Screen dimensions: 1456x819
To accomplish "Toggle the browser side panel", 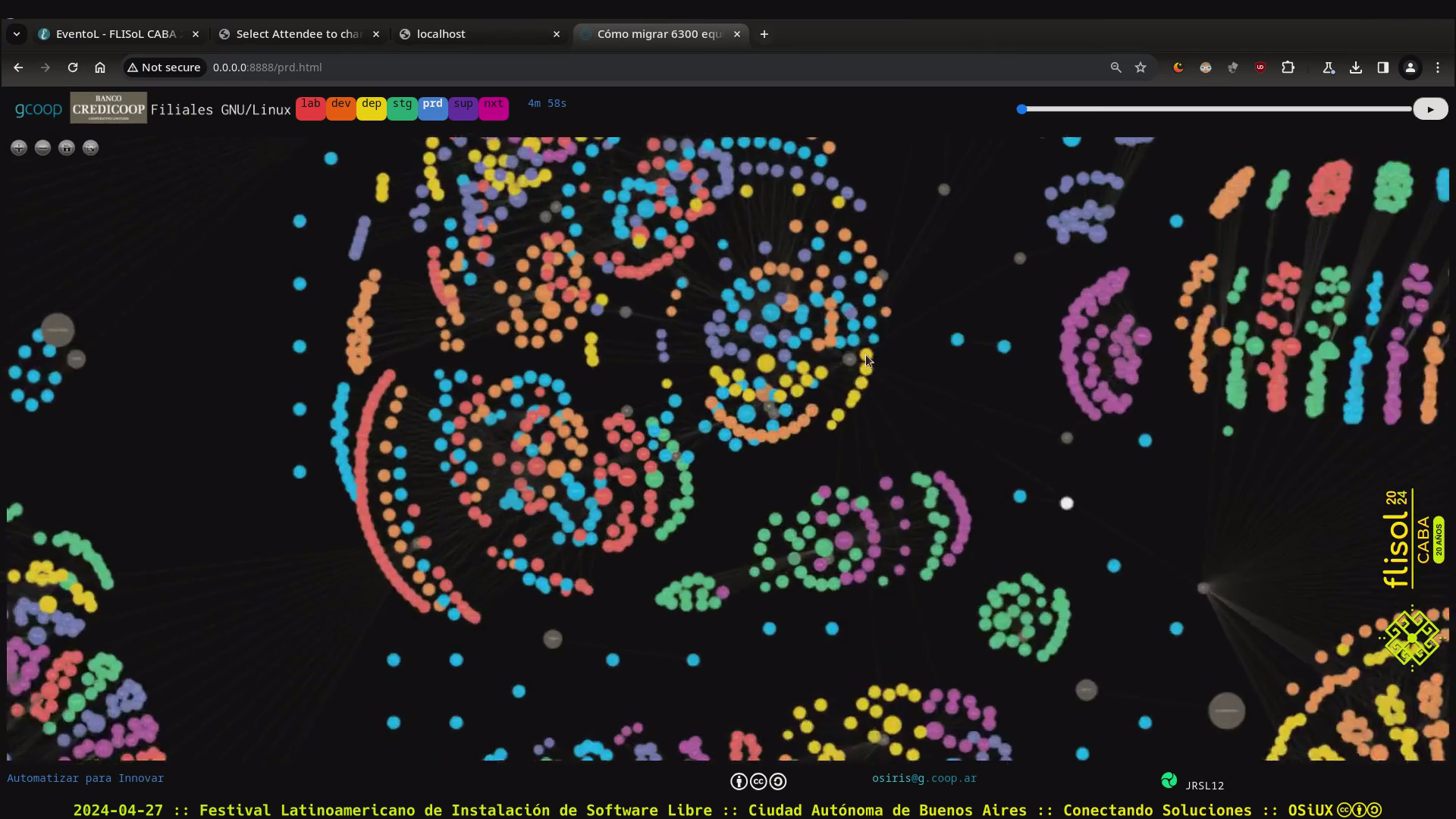I will [x=1383, y=67].
